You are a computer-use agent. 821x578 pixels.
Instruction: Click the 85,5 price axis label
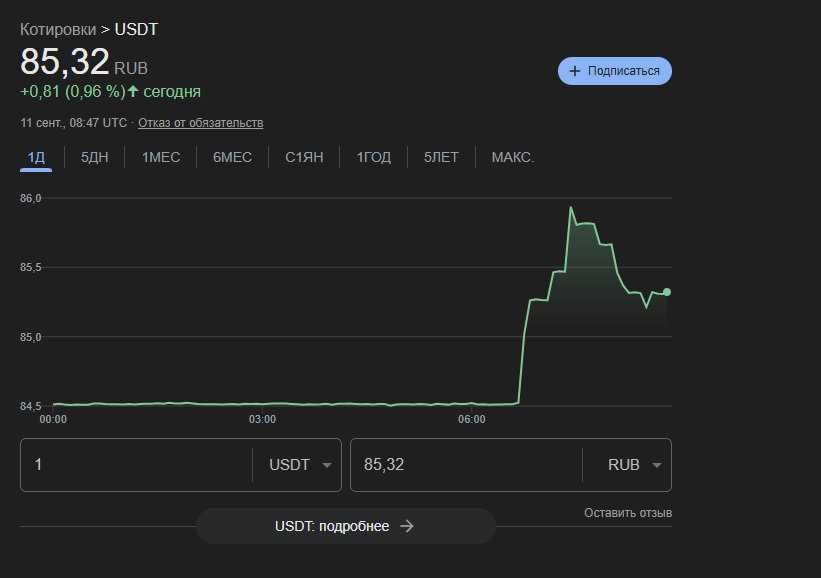point(30,268)
